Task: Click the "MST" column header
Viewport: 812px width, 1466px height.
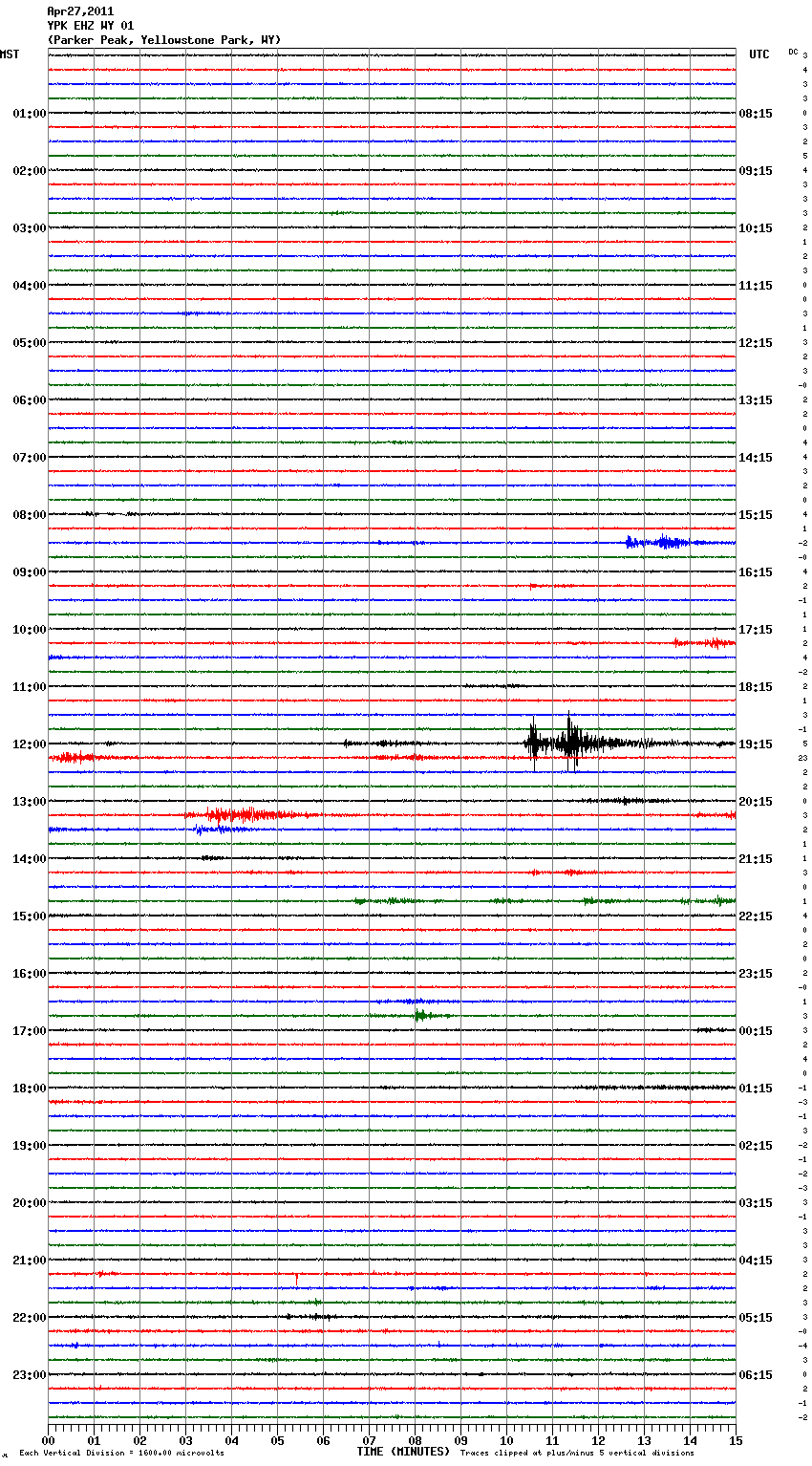Action: point(10,54)
